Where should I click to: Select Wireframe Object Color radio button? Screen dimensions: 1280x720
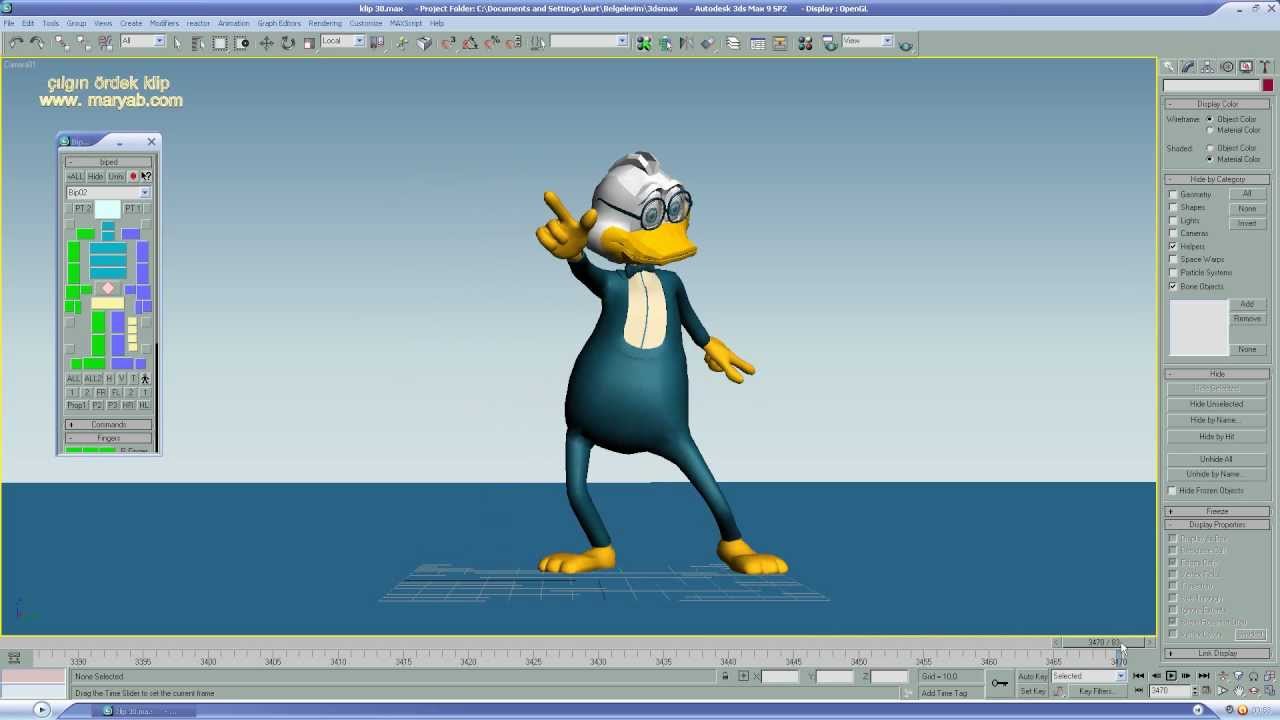tap(1210, 119)
